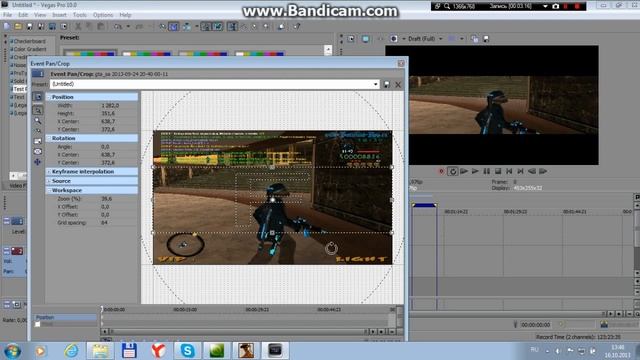Open the Help menu

pos(125,15)
